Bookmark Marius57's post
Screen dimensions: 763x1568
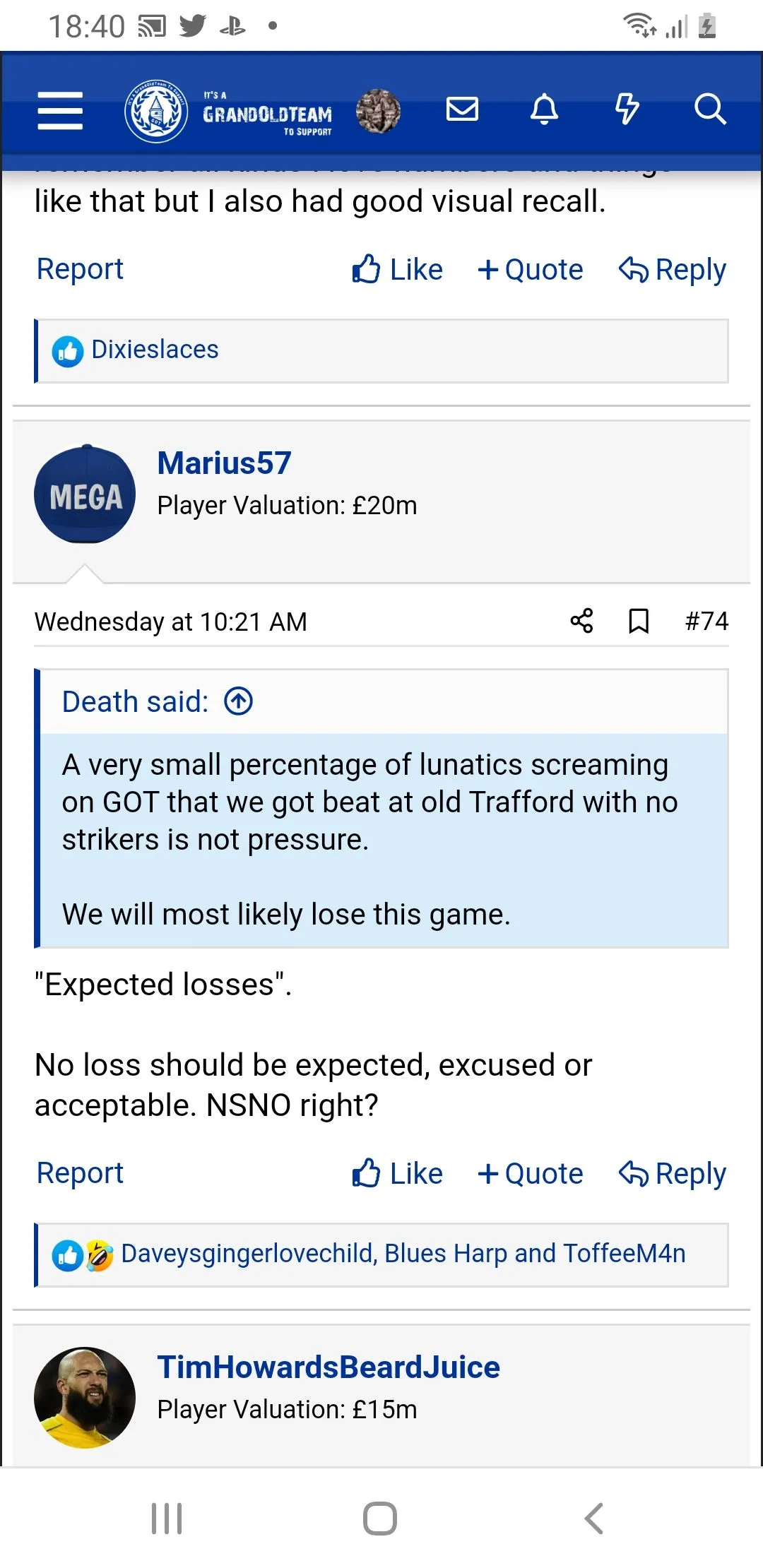pyautogui.click(x=639, y=622)
